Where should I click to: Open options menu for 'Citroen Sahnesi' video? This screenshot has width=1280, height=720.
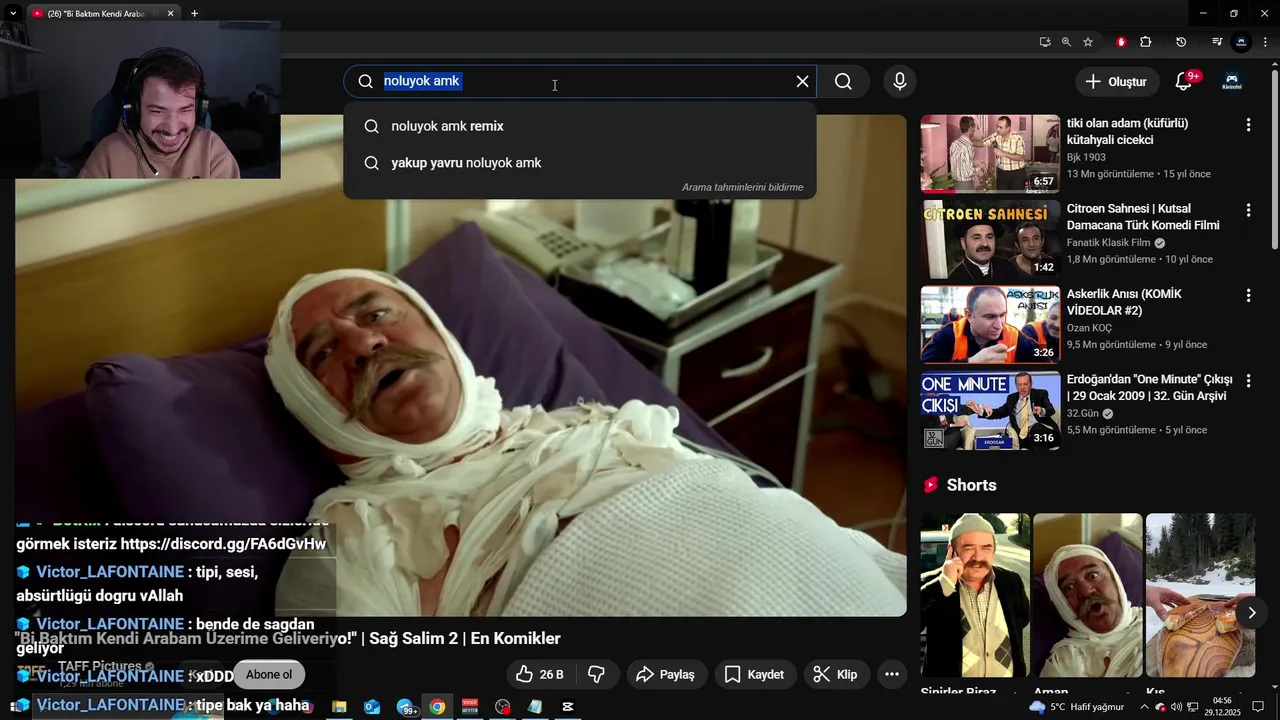(1248, 210)
